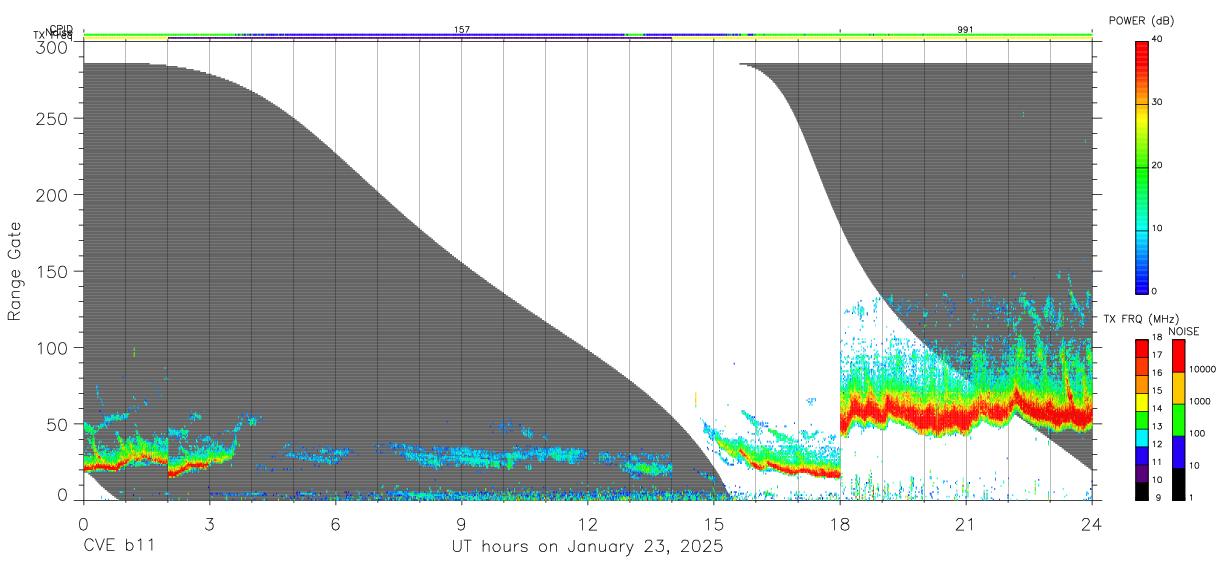Click the 18 tick label on the UT hours axis

pos(840,523)
